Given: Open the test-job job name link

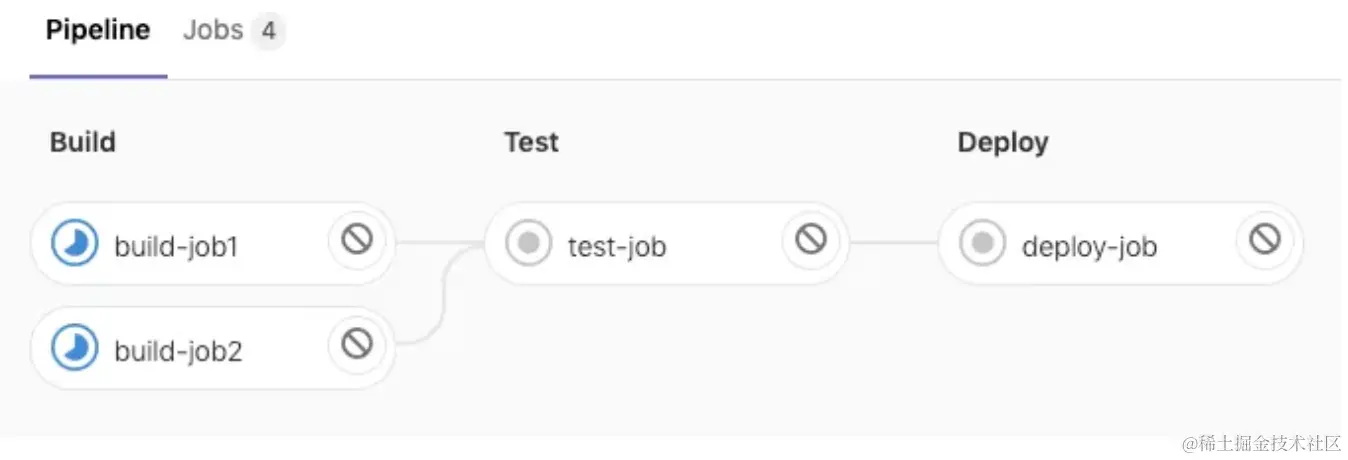Looking at the screenshot, I should 617,246.
